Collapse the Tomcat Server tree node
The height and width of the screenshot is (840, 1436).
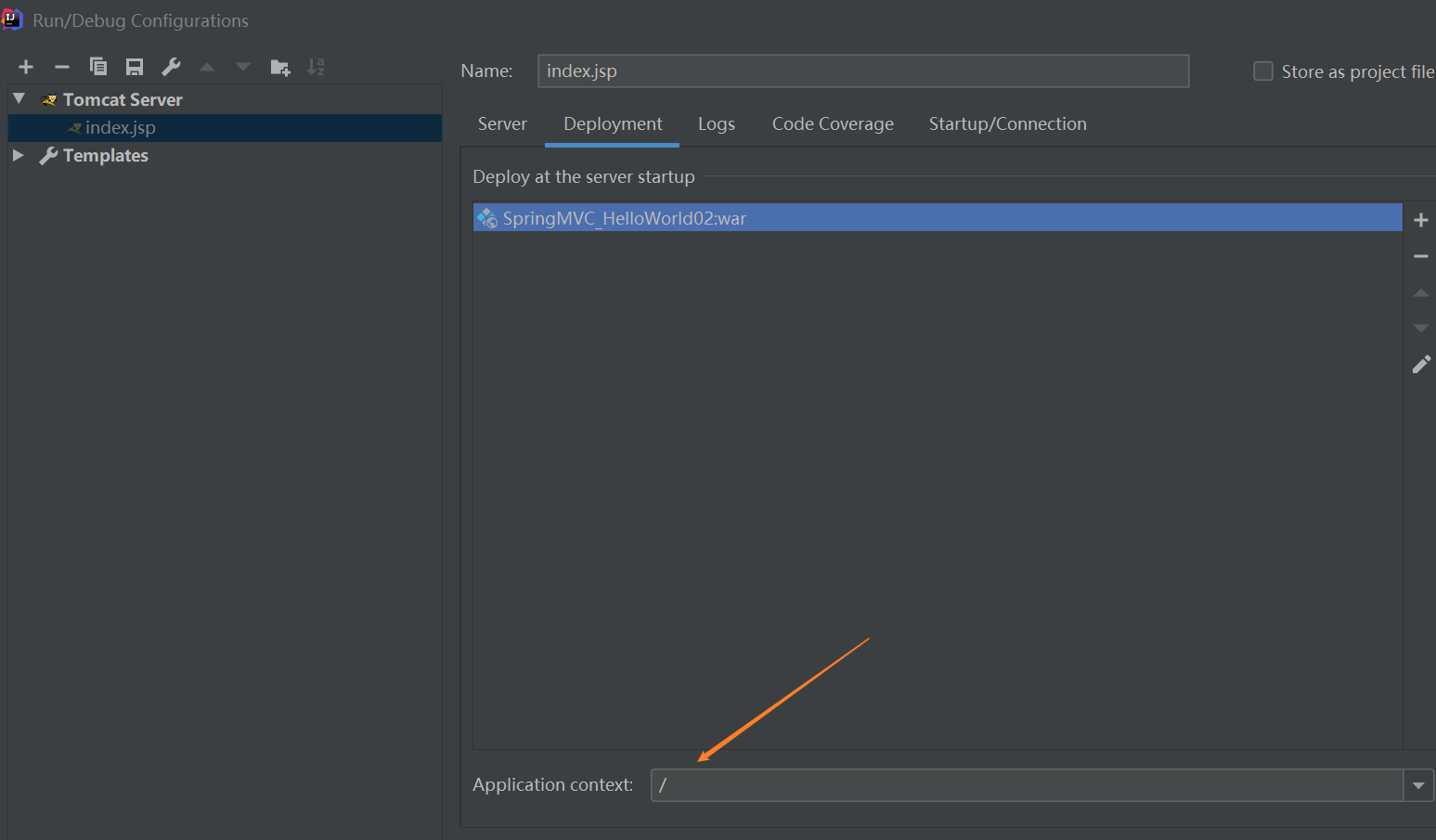19,98
